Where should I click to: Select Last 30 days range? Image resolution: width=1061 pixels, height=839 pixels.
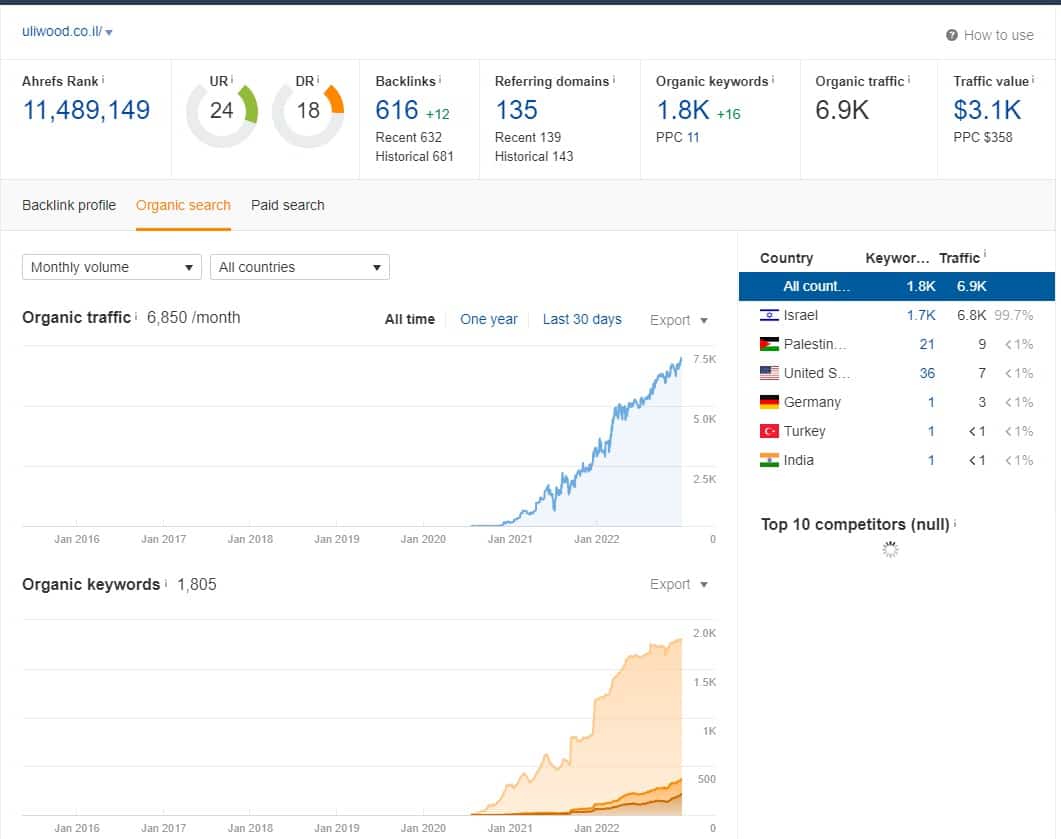coord(582,319)
